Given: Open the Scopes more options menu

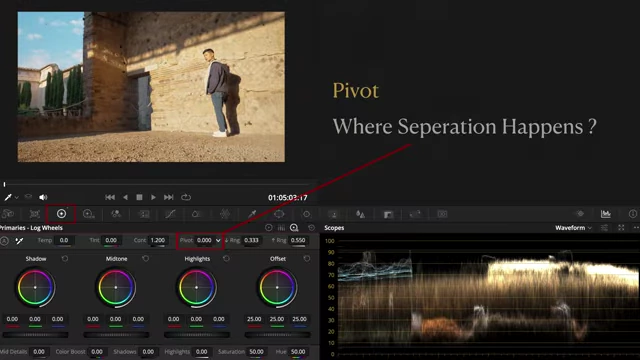Looking at the screenshot, I should pyautogui.click(x=636, y=228).
